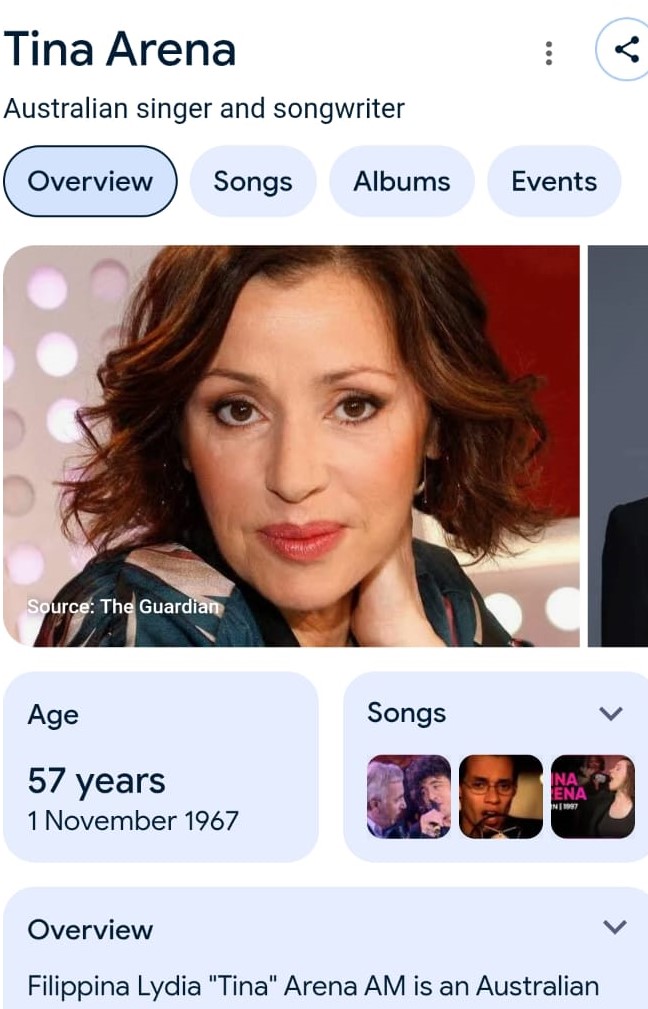Image resolution: width=648 pixels, height=1009 pixels.
Task: View the partially visible second photo
Action: (x=618, y=445)
